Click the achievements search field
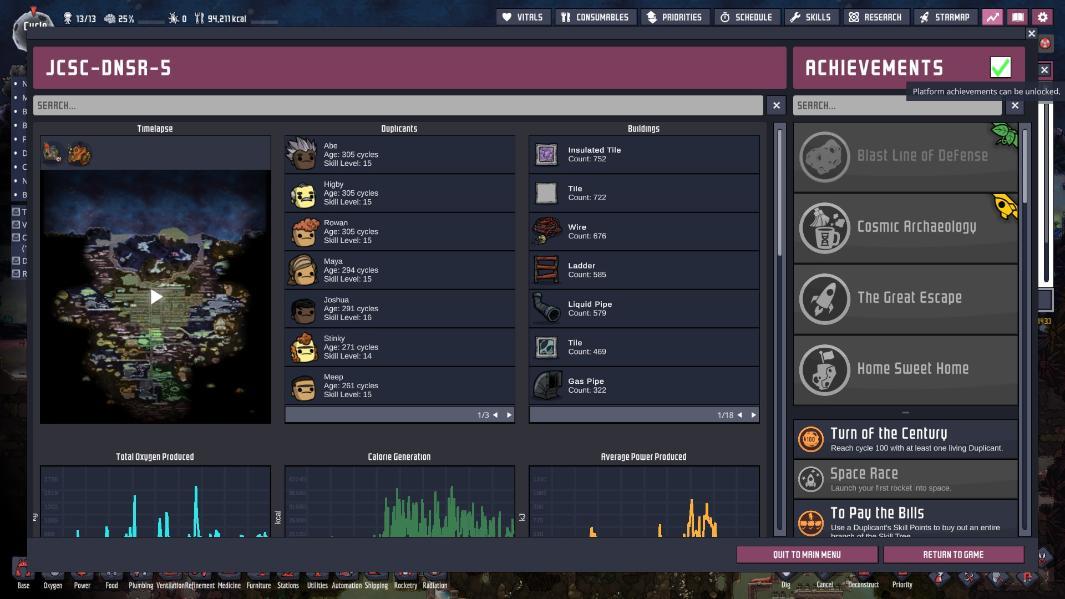The height and width of the screenshot is (599, 1065). click(897, 105)
